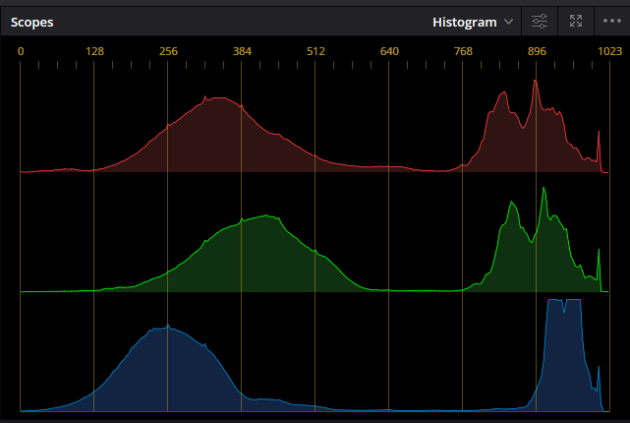Click the Histogram scope type label
Image resolution: width=630 pixels, height=423 pixels.
click(x=466, y=21)
